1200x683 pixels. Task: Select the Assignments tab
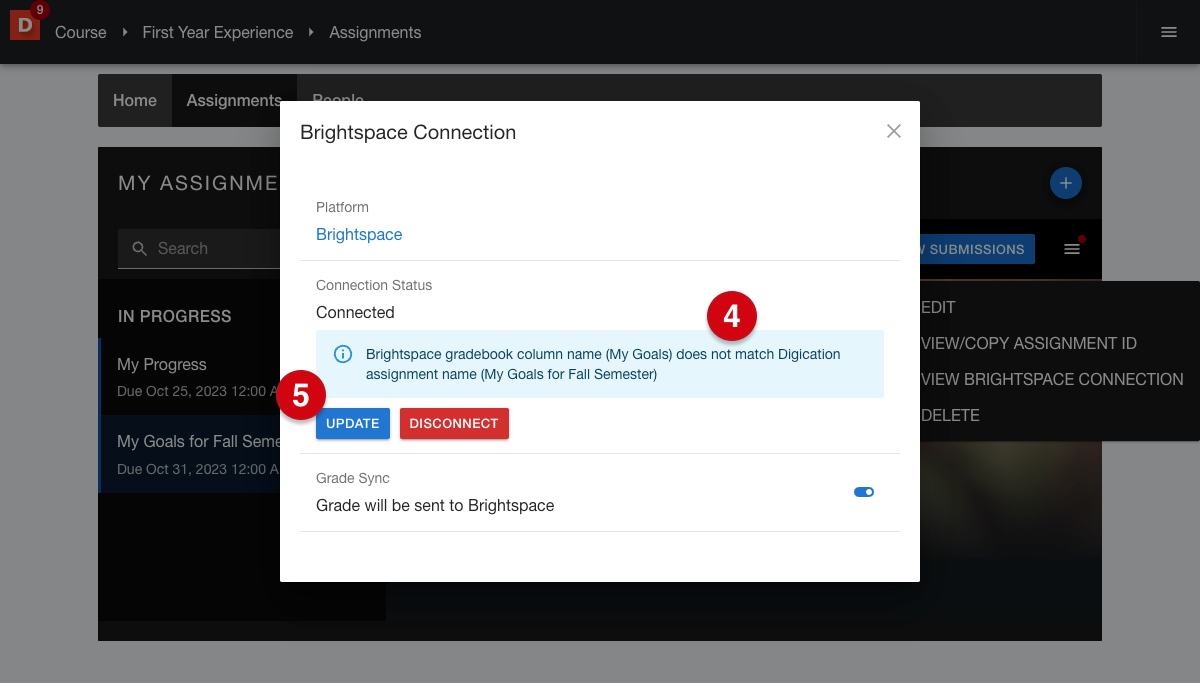pyautogui.click(x=234, y=100)
